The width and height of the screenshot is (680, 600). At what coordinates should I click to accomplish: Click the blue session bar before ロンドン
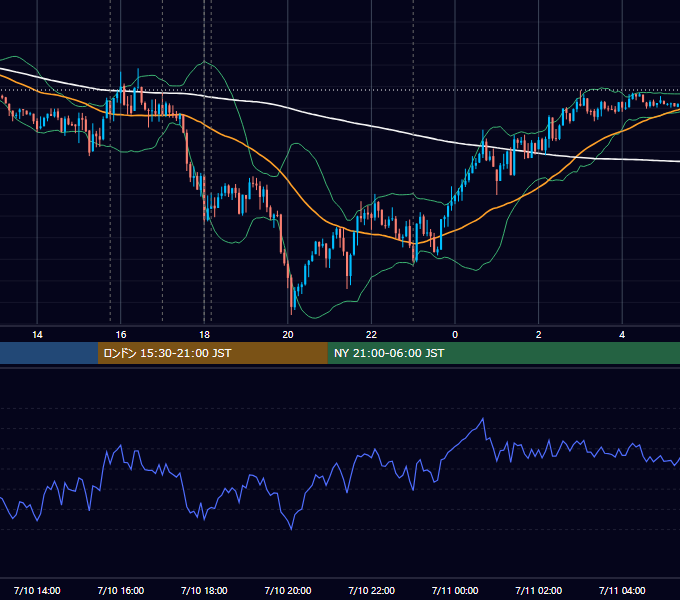tap(49, 353)
